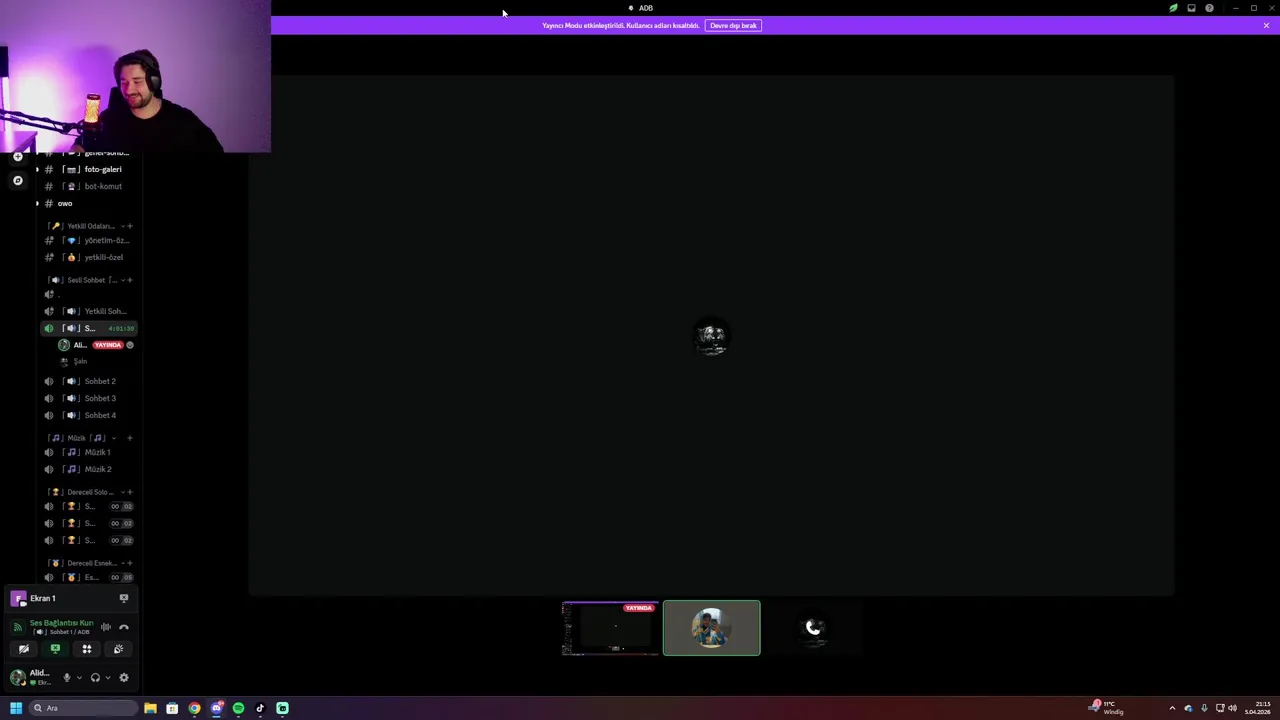1280x720 pixels.
Task: Open the discover servers compass icon
Action: (18, 181)
